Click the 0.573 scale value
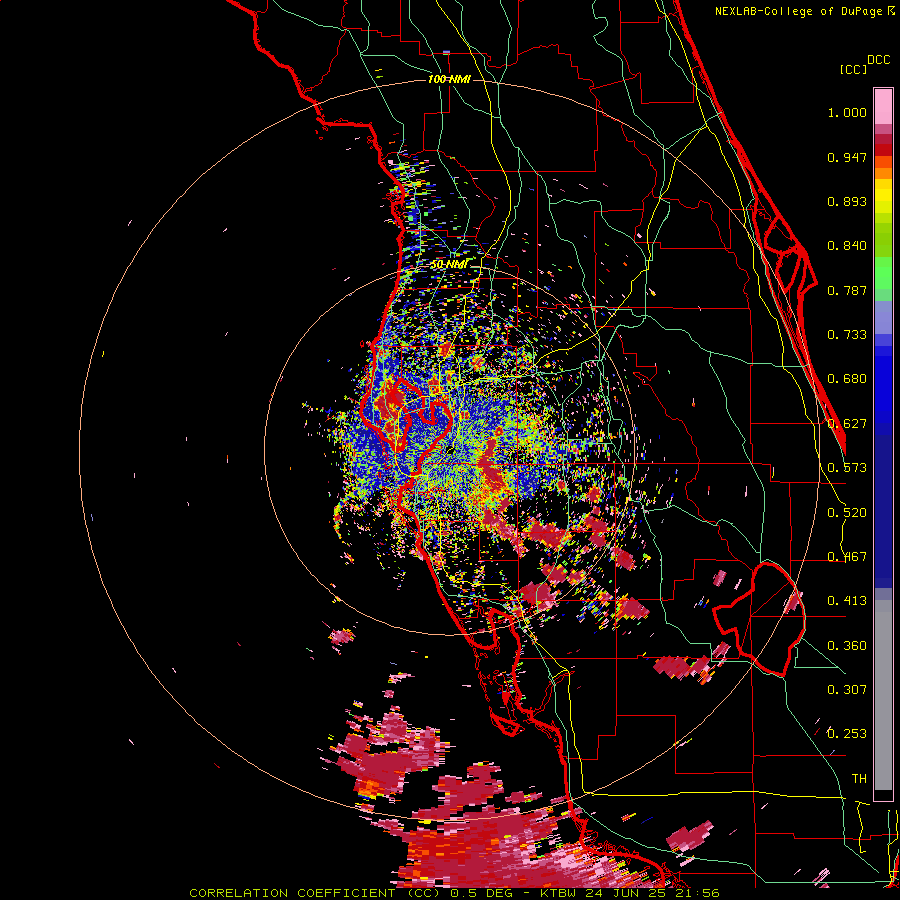 847,468
